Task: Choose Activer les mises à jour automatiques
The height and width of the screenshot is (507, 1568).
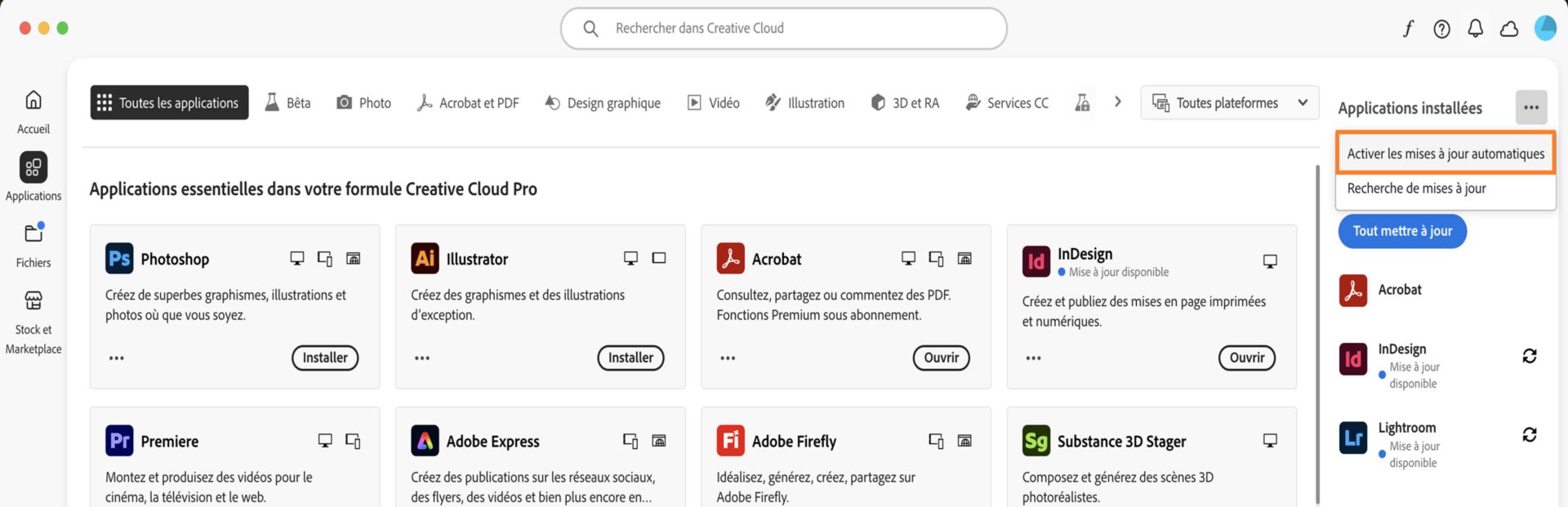Action: [x=1445, y=153]
